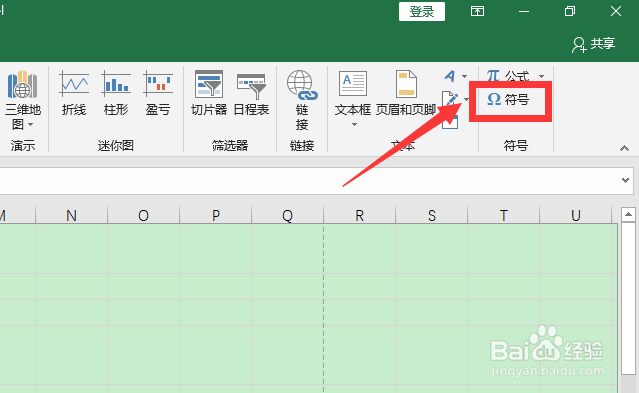Insert a Win/Loss (盈亏) sparkline

pos(158,93)
